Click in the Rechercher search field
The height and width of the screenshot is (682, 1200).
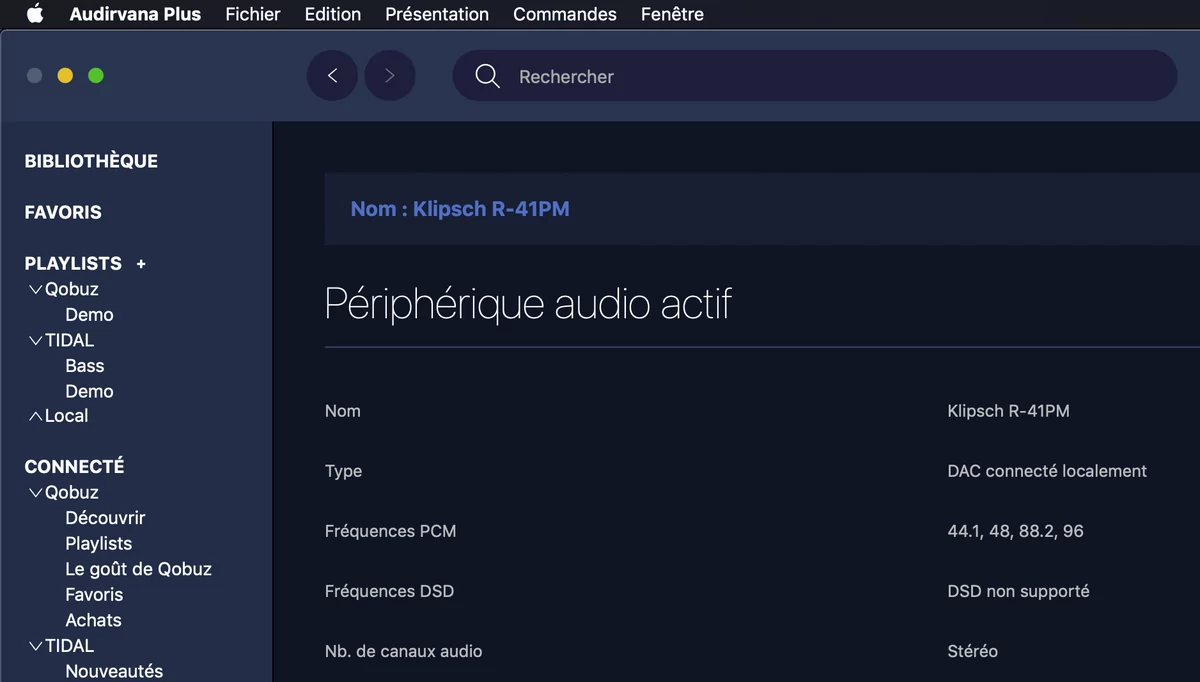tap(815, 76)
